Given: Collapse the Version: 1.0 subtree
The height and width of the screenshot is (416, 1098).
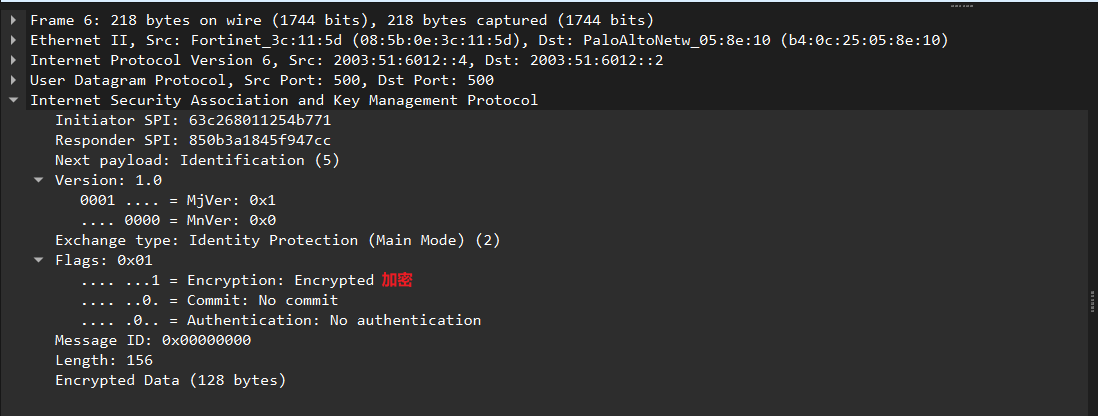Looking at the screenshot, I should (x=38, y=180).
